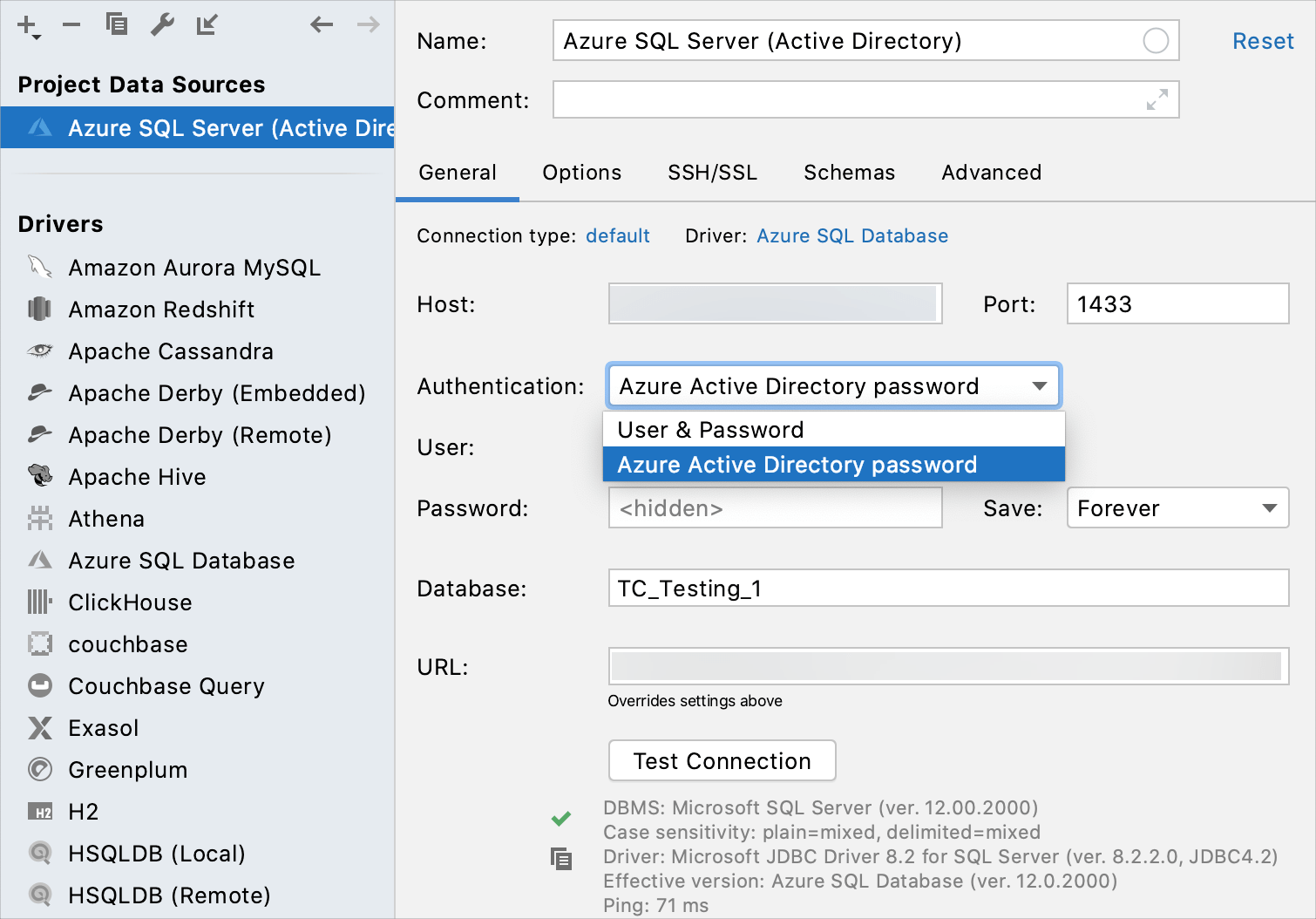Click the Name input field
1316x919 pixels.
pos(866,41)
